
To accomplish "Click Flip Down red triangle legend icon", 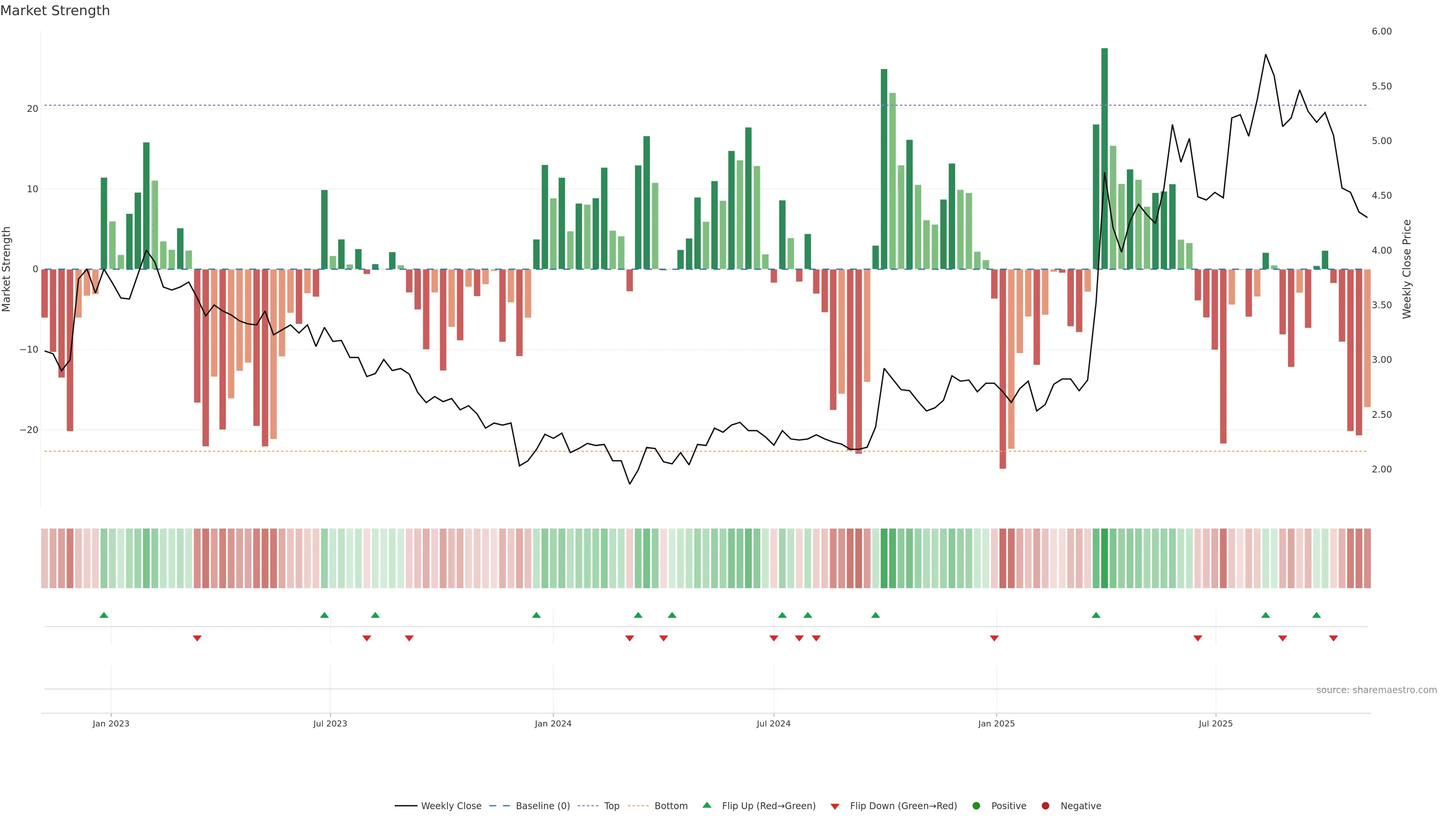I will pyautogui.click(x=835, y=806).
